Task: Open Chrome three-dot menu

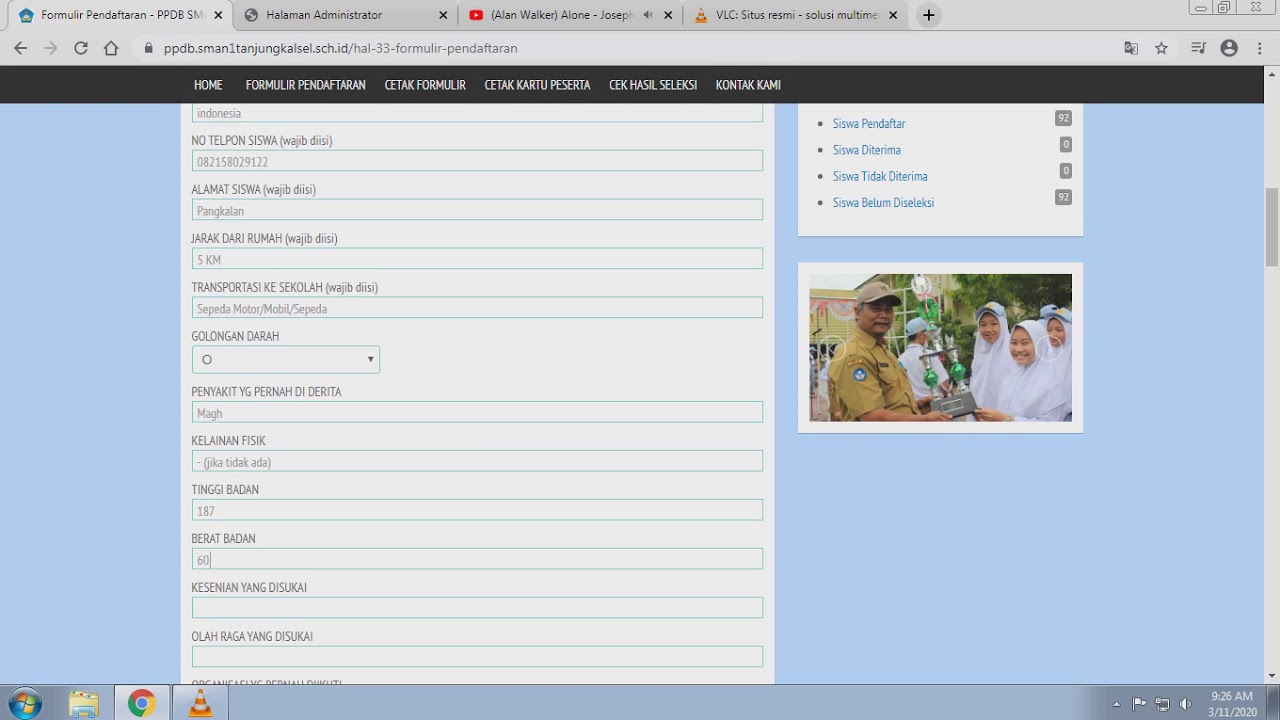Action: [x=1259, y=48]
